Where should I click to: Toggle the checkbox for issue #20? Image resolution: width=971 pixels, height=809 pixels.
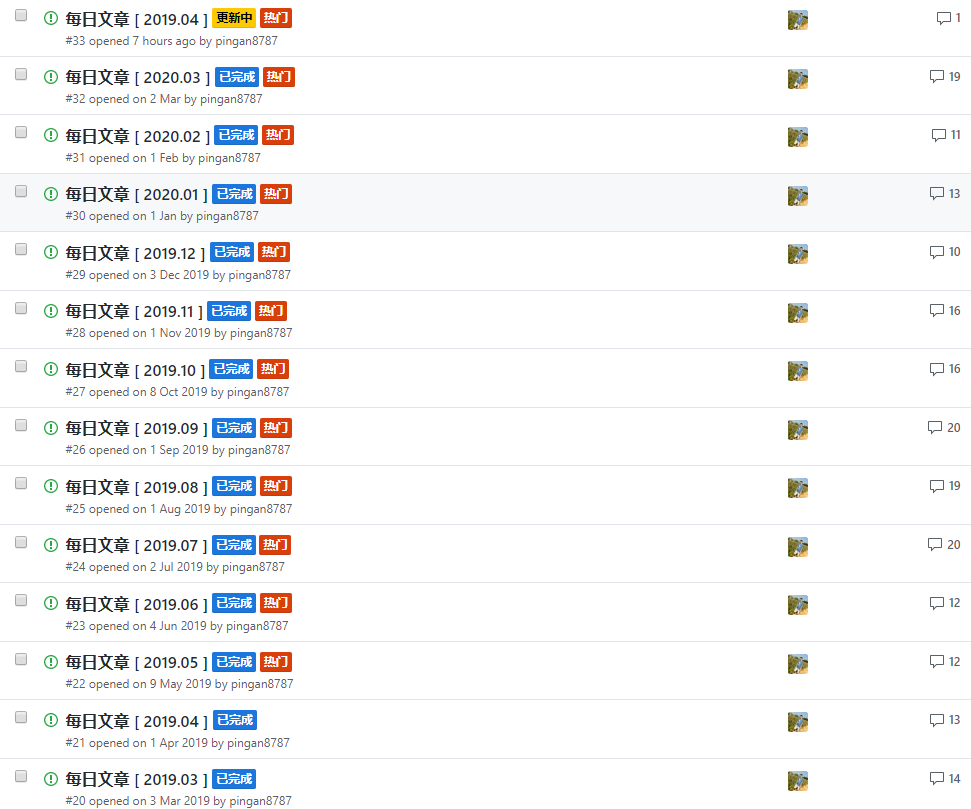21,776
